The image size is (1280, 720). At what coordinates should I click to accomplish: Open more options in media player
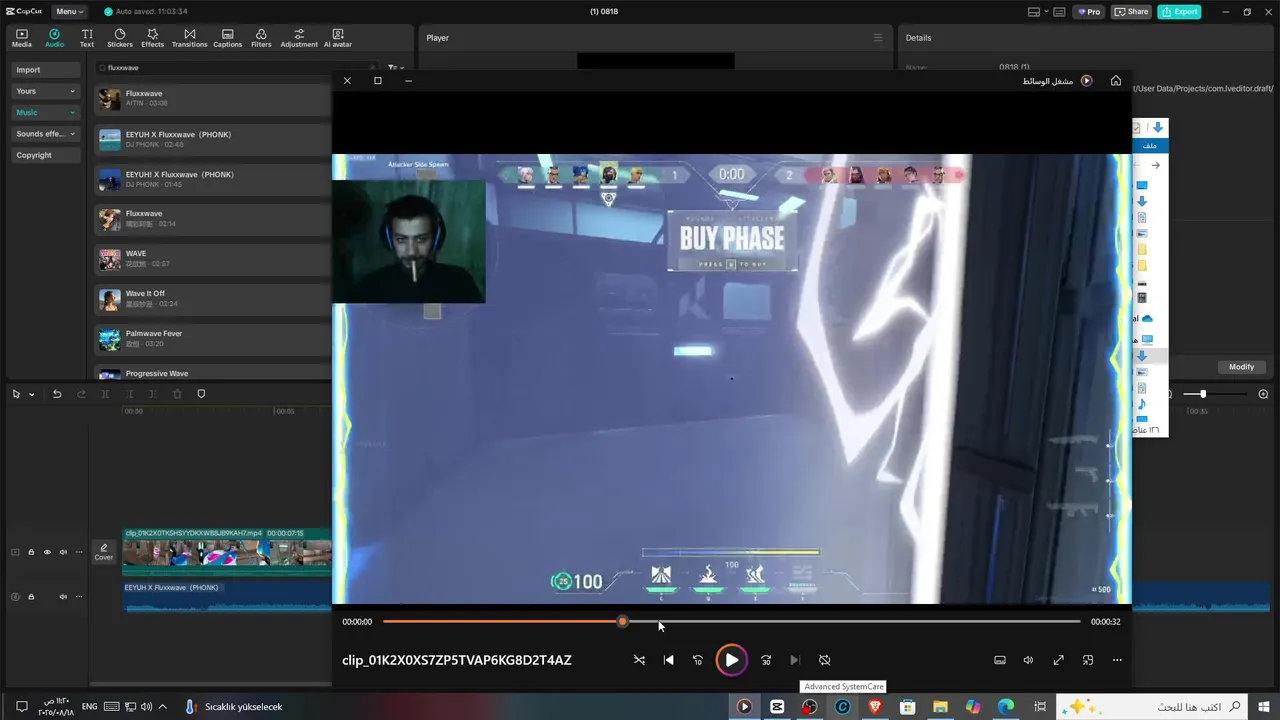click(x=1117, y=660)
